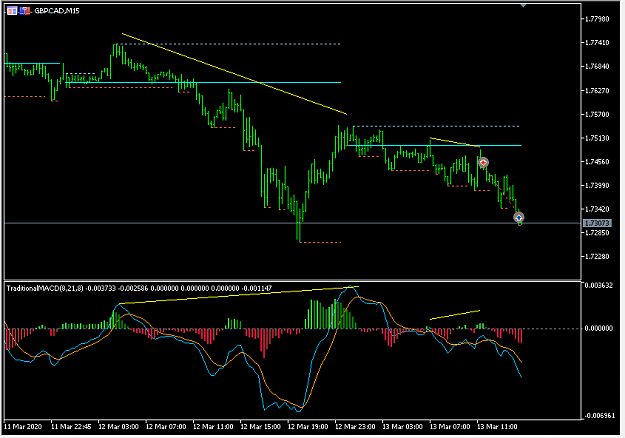Click the 13 Mar 11:00 time label

click(x=497, y=426)
